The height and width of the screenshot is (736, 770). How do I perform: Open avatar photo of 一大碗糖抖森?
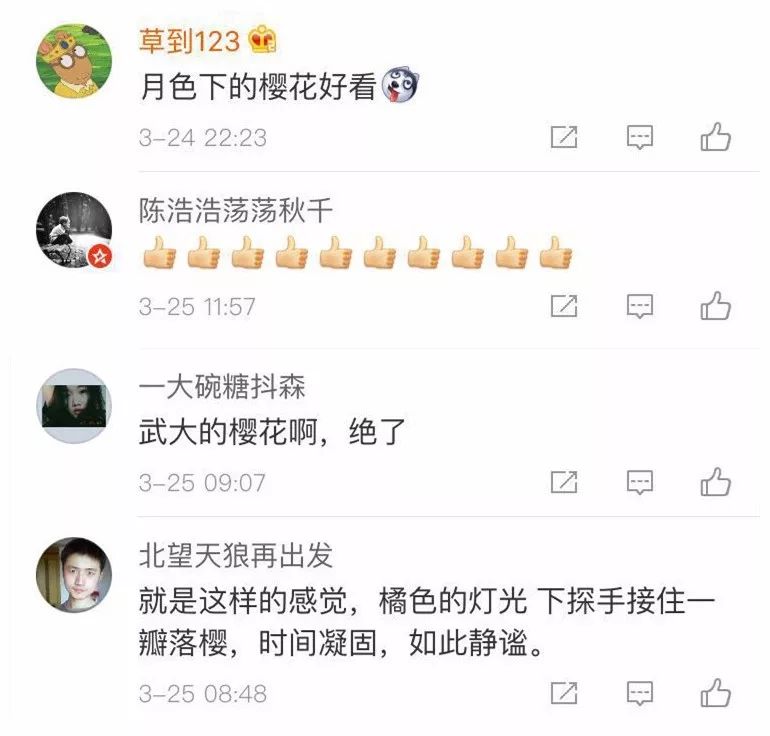tap(74, 406)
